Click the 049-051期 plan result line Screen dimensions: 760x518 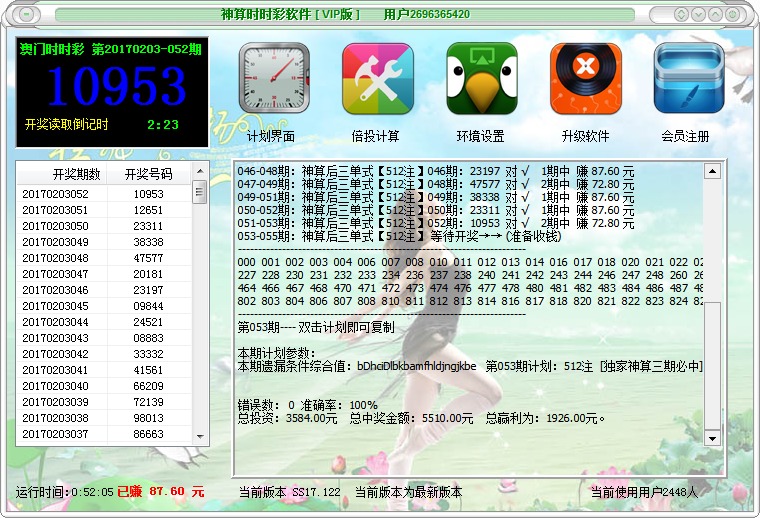(436, 197)
